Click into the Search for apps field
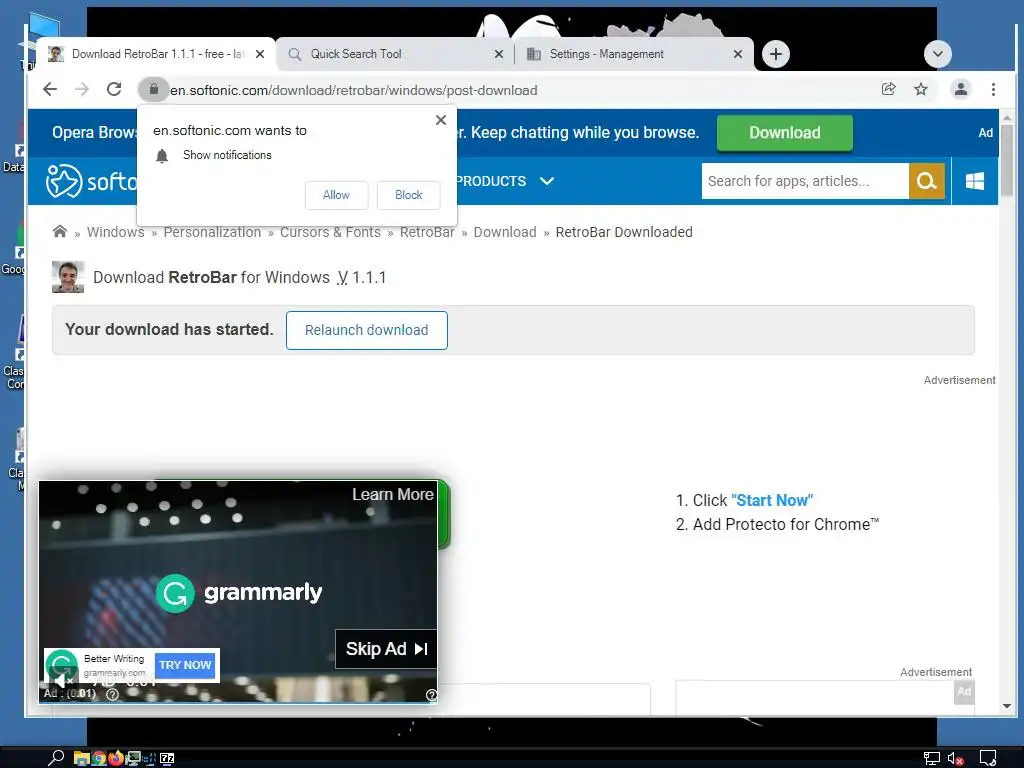This screenshot has width=1024, height=768. pos(805,181)
